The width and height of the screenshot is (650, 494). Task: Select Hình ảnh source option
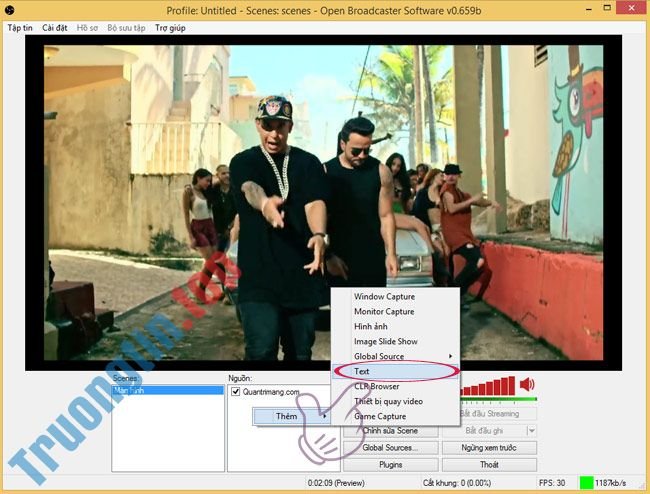(395, 326)
